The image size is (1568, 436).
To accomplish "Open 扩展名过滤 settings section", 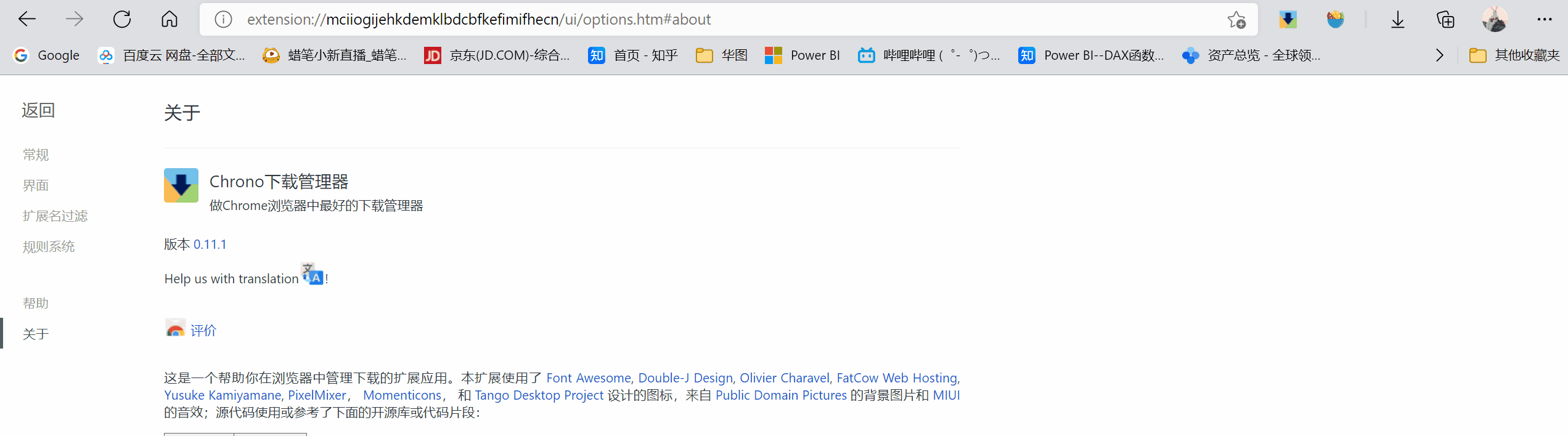I will [x=55, y=216].
